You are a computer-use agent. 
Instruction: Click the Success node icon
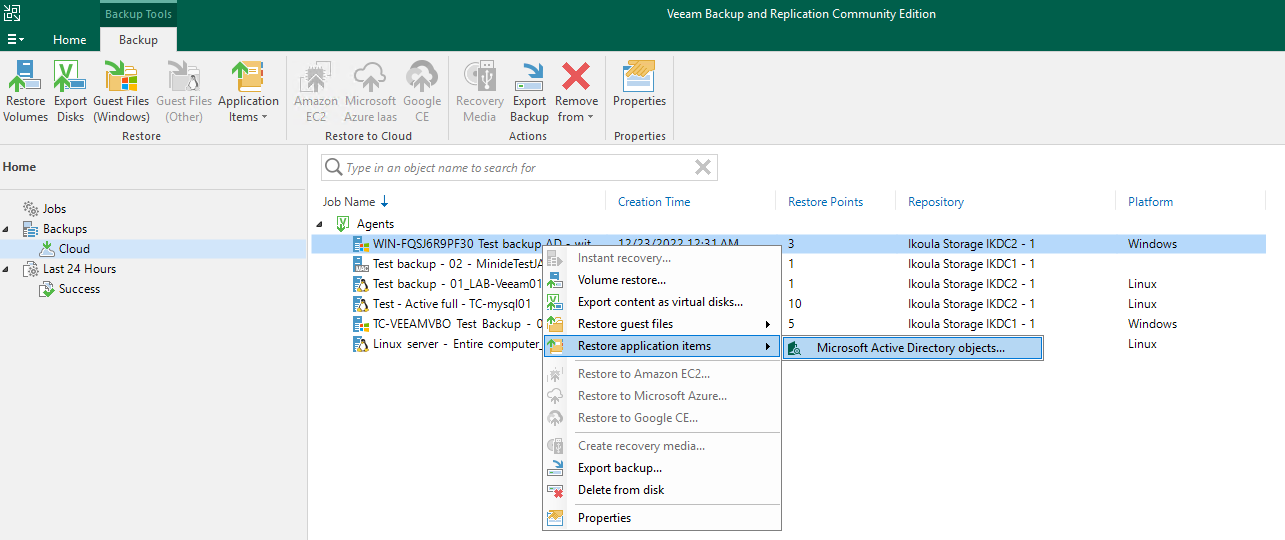(x=47, y=289)
